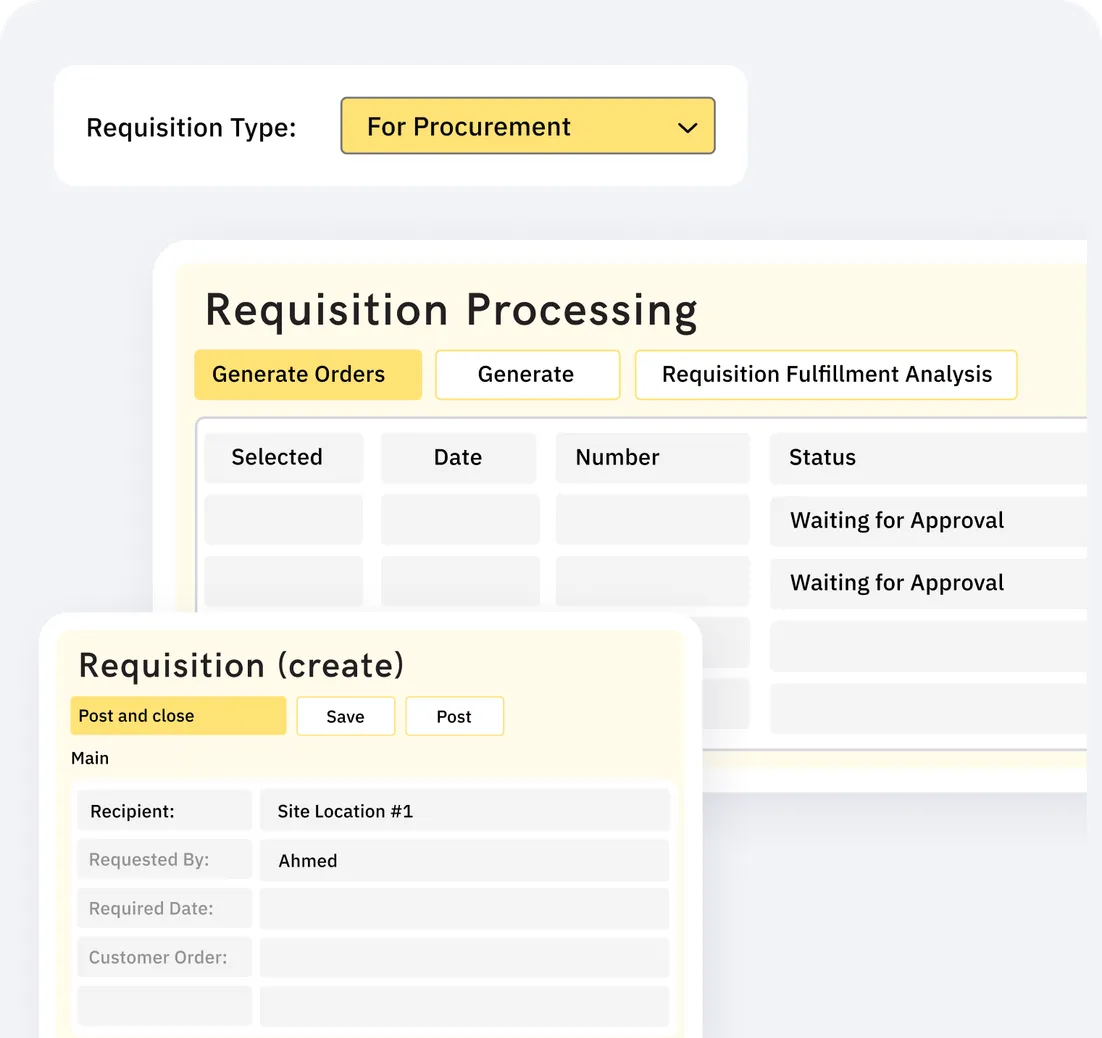Open Requisition Fulfillment Analysis
Image resolution: width=1102 pixels, height=1038 pixels.
click(826, 375)
